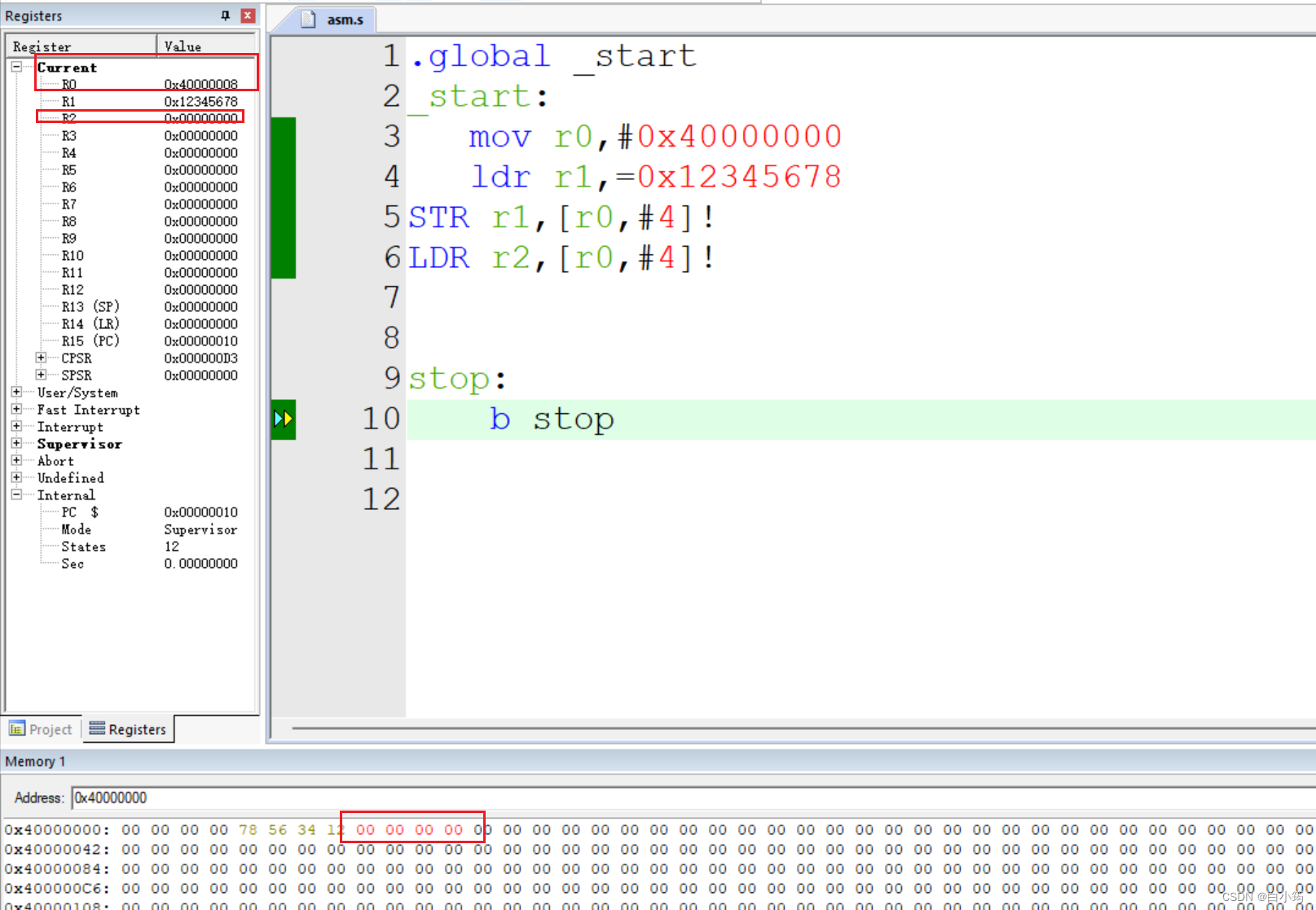Image resolution: width=1316 pixels, height=910 pixels.
Task: Select the CPSR value 0x000000D3
Action: (201, 358)
